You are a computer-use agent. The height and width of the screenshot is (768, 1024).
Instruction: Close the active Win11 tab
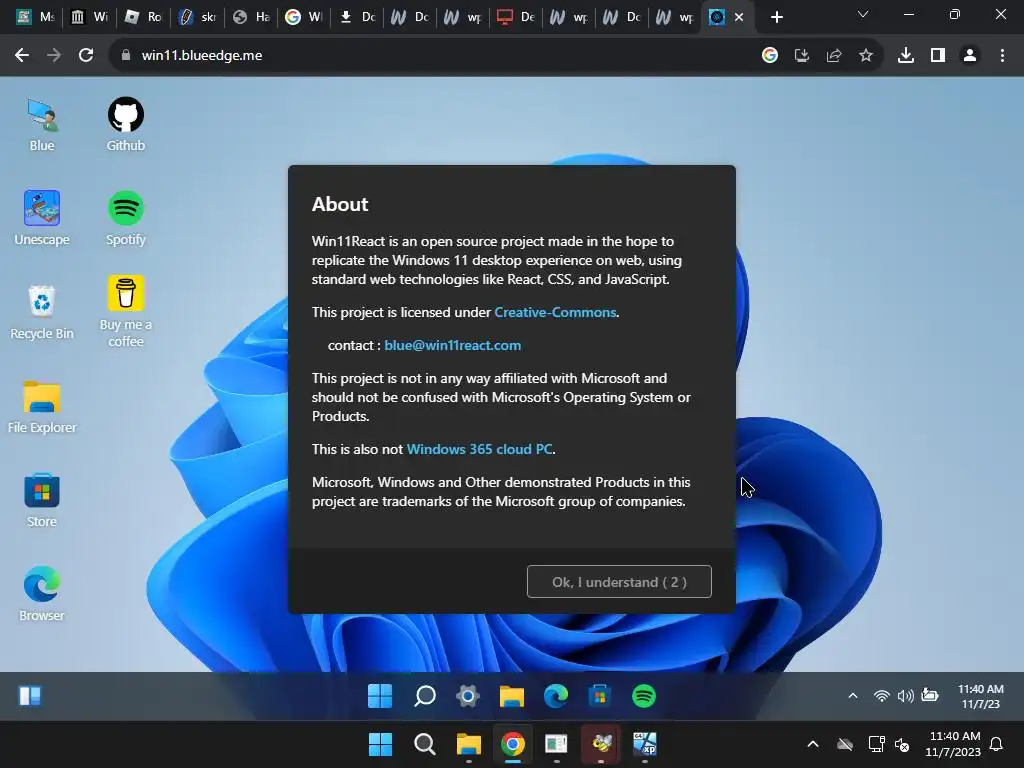click(x=739, y=17)
